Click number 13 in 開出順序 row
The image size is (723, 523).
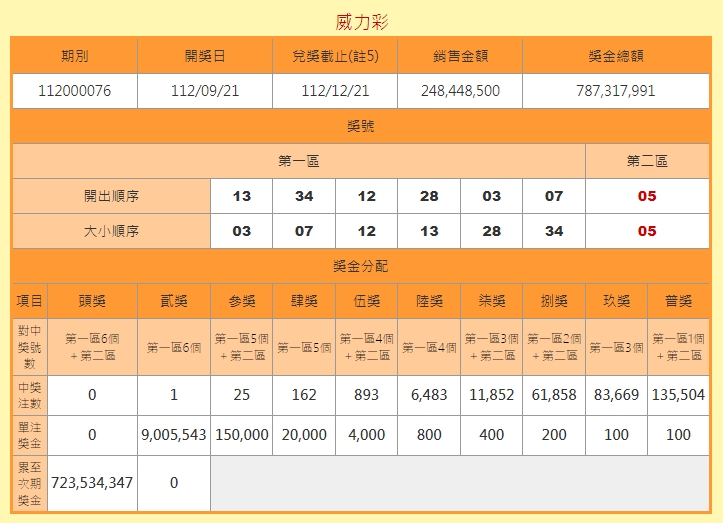click(242, 196)
